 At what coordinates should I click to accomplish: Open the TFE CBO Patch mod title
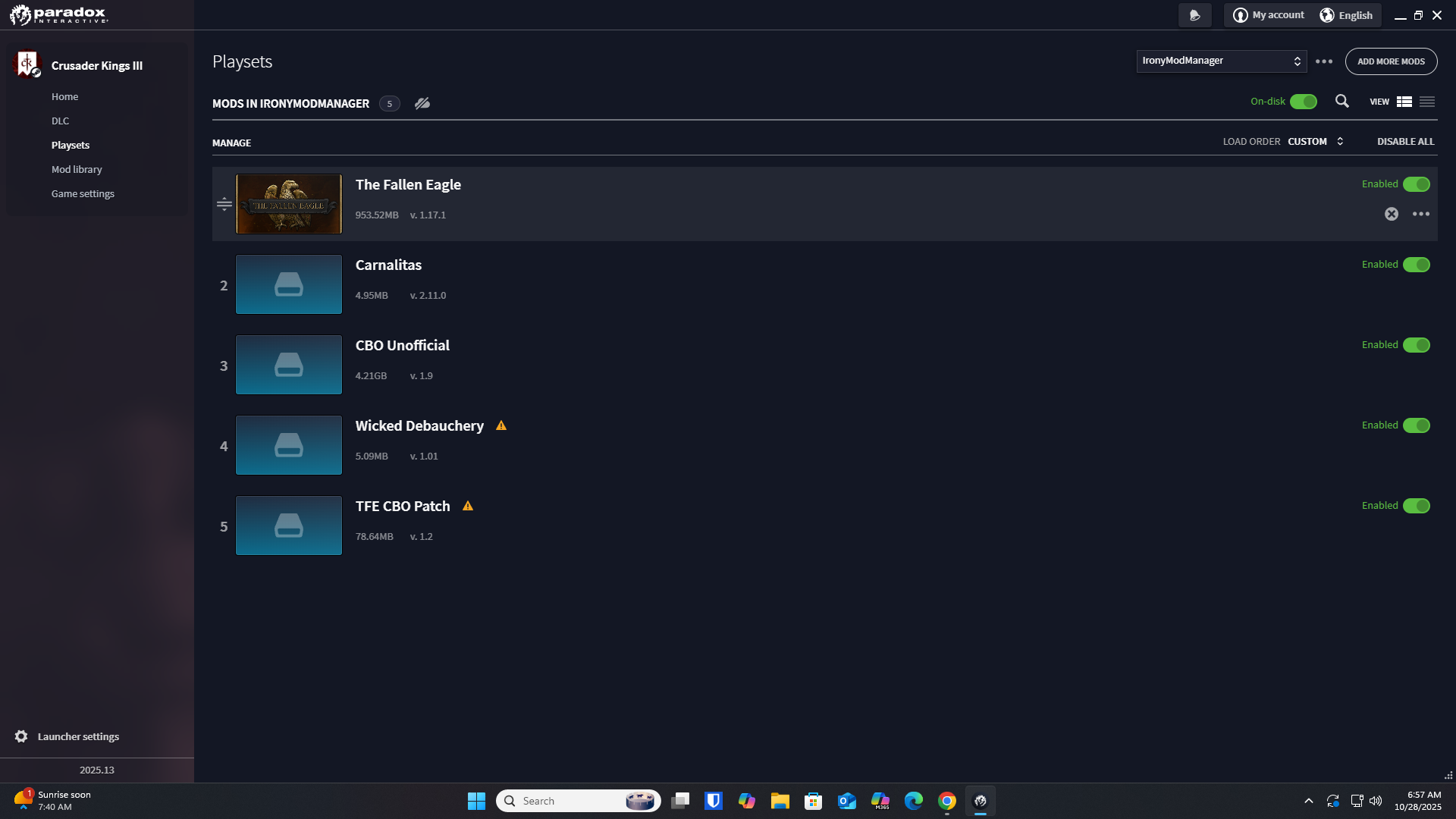pyautogui.click(x=403, y=507)
